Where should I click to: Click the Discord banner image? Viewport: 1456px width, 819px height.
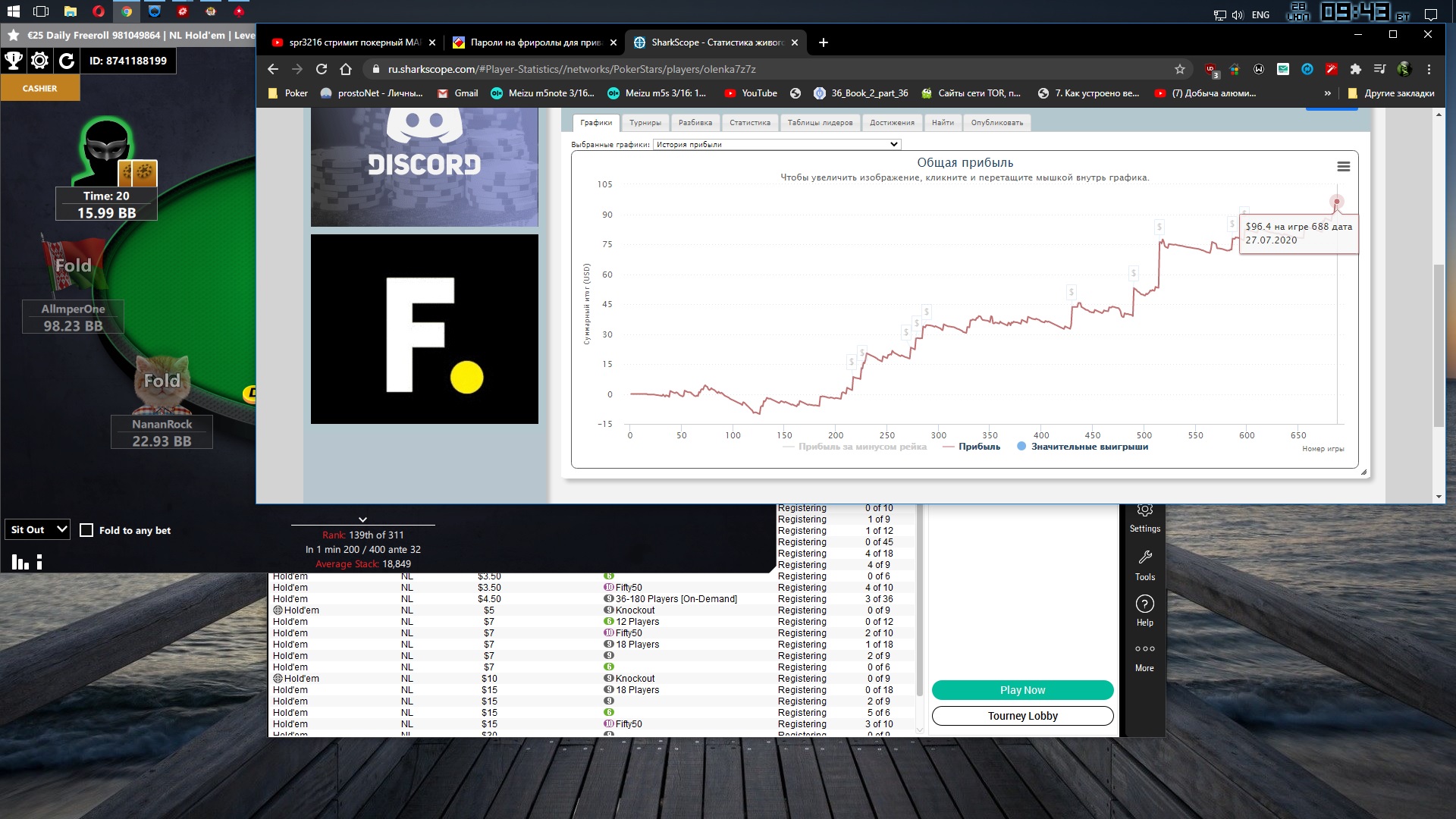tap(425, 167)
